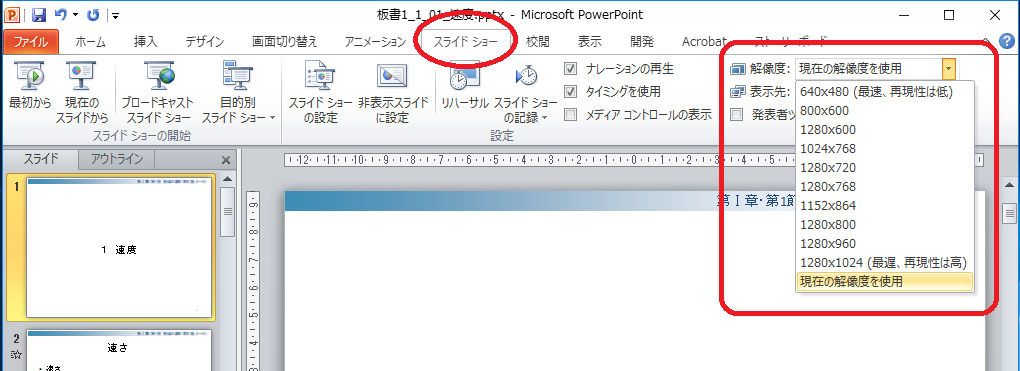Click the animation star icon beside slide 2
This screenshot has height=371, width=1020.
(x=16, y=355)
